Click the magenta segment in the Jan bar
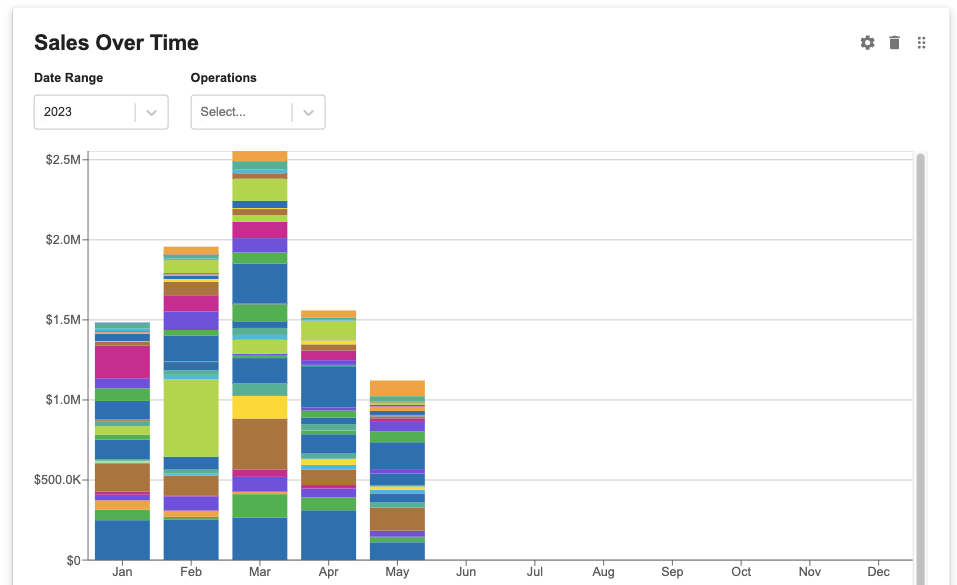This screenshot has height=585, width=957. 122,361
